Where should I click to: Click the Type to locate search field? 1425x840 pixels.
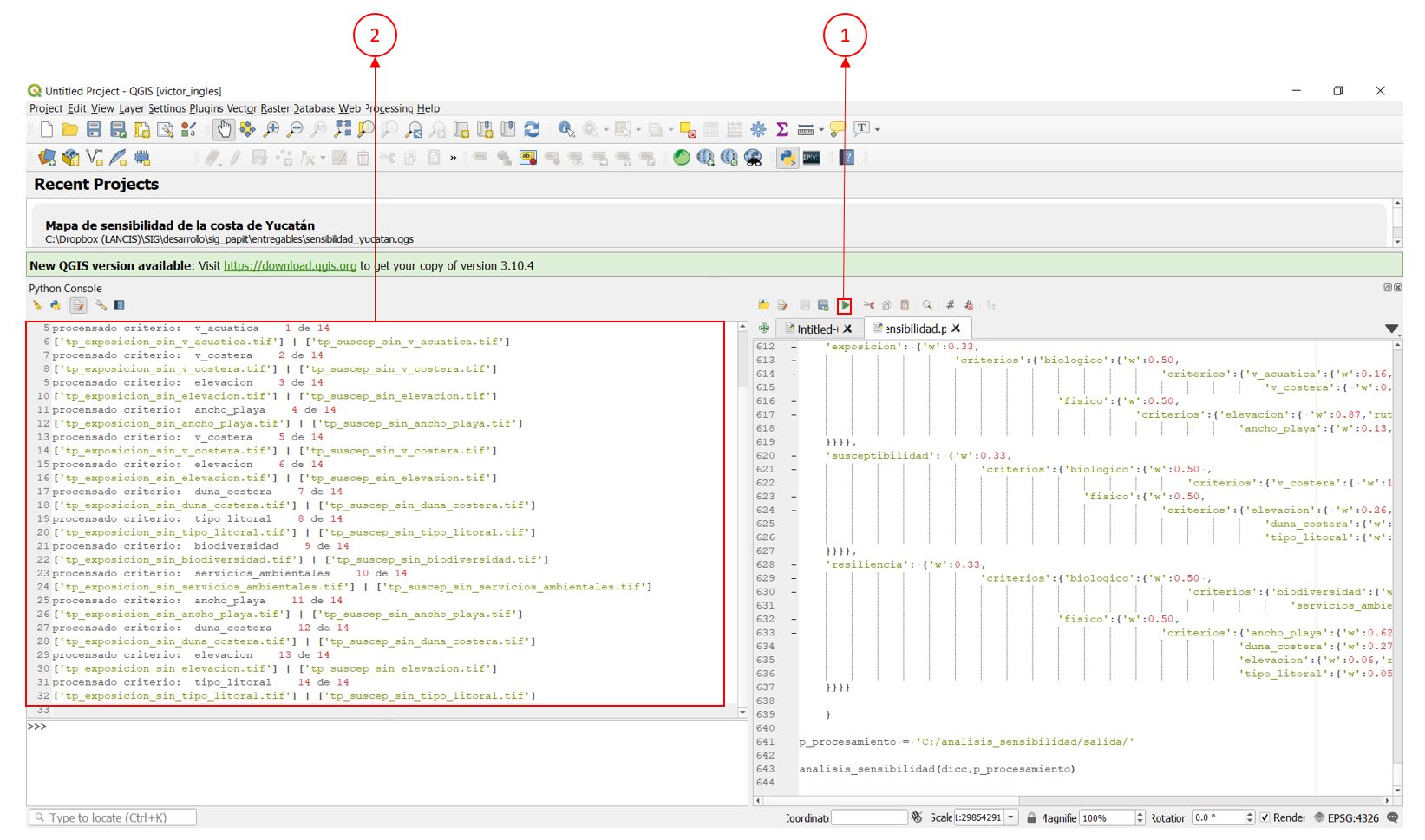click(113, 817)
